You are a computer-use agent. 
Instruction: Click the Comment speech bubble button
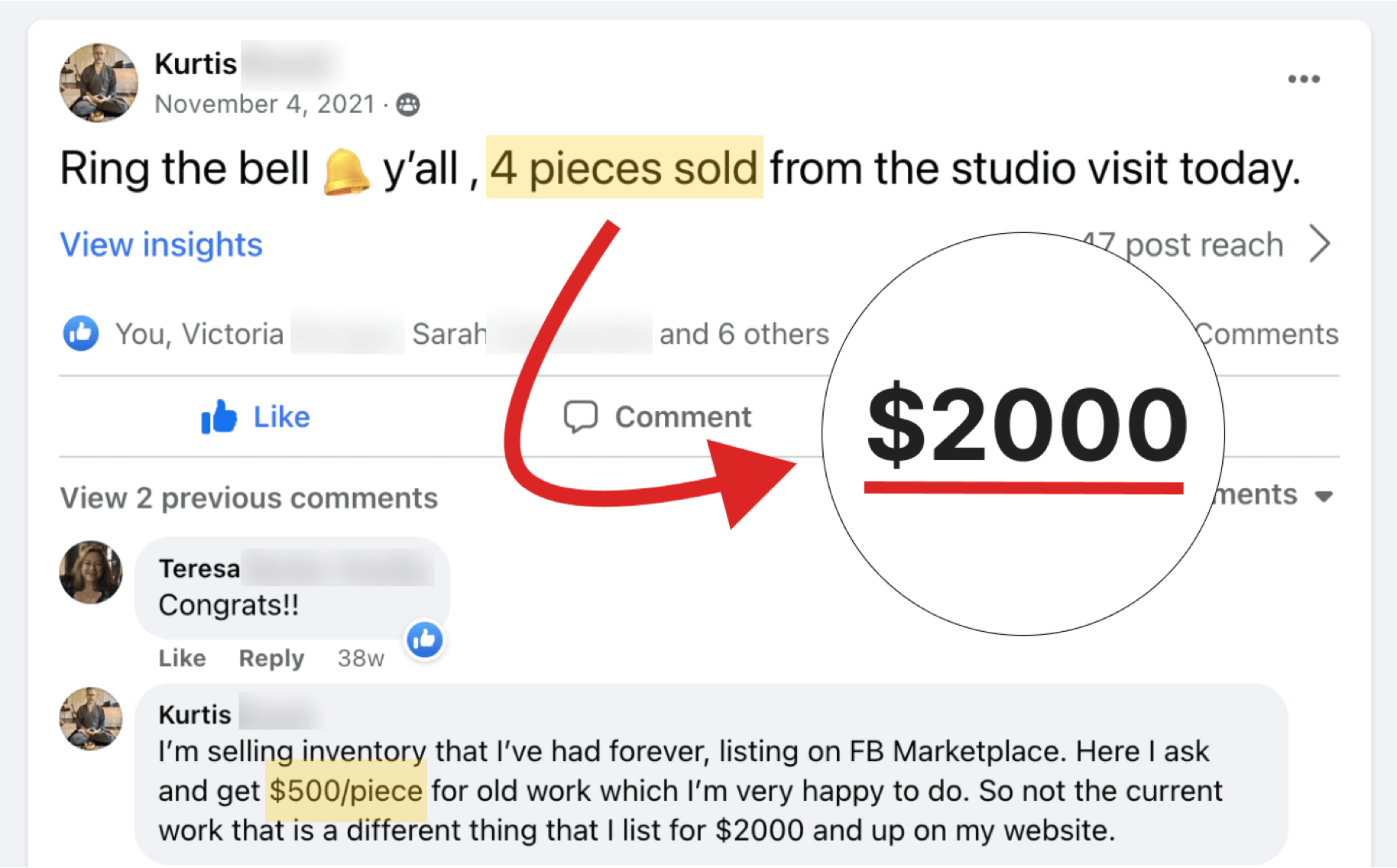(x=657, y=417)
